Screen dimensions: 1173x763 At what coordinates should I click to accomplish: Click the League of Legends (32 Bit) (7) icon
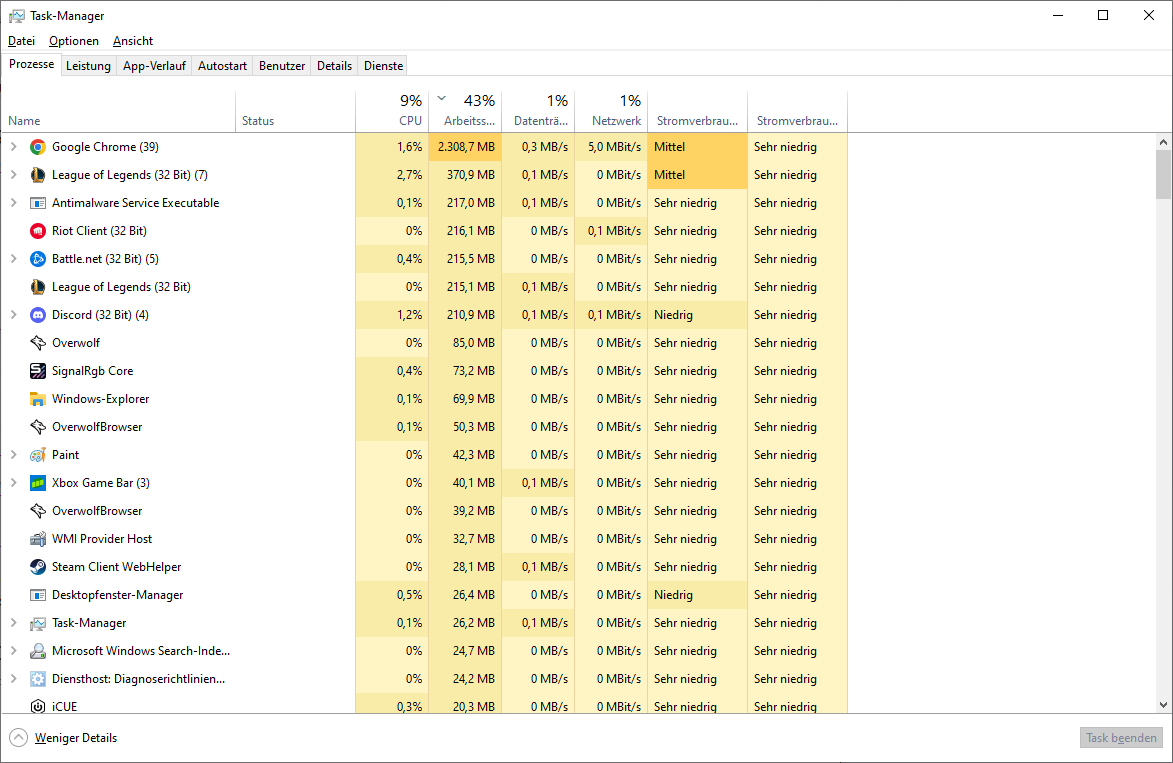[x=37, y=175]
